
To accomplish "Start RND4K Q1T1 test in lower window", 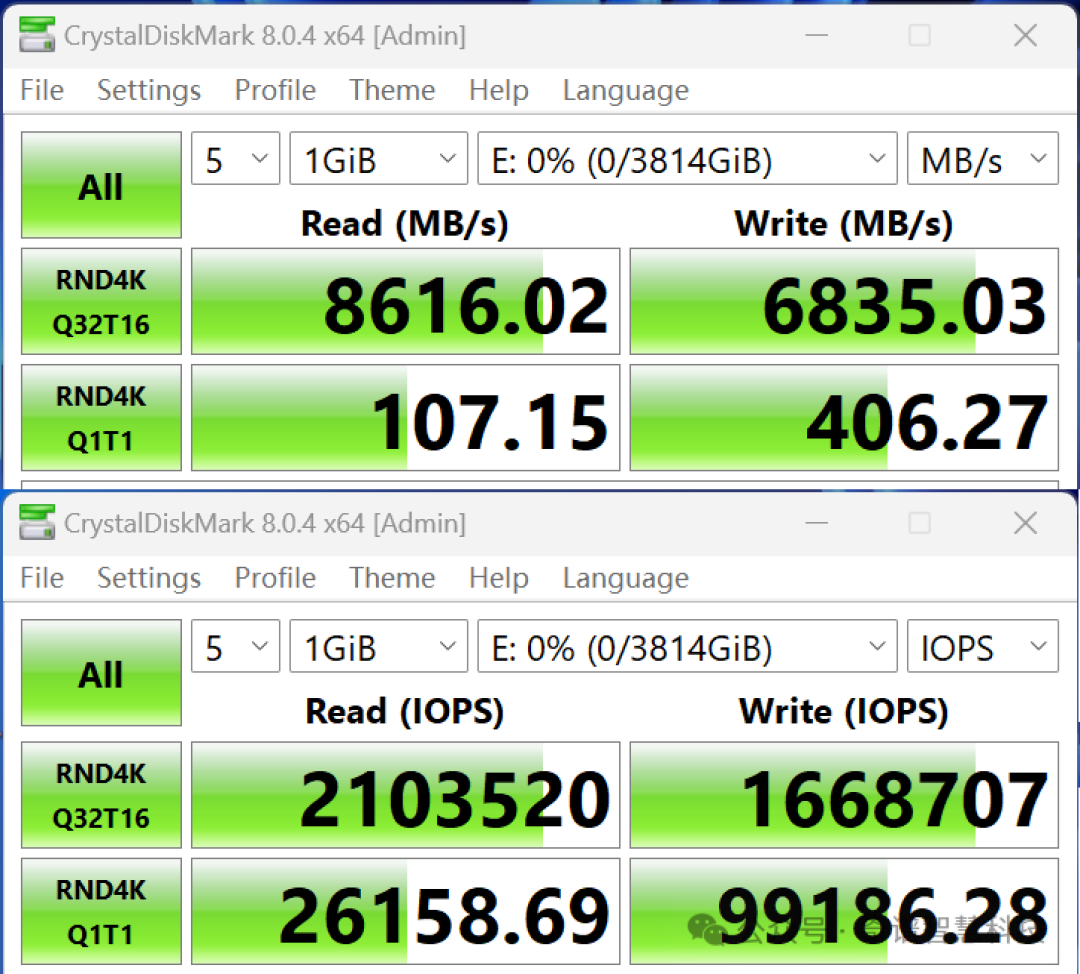I will (x=101, y=911).
